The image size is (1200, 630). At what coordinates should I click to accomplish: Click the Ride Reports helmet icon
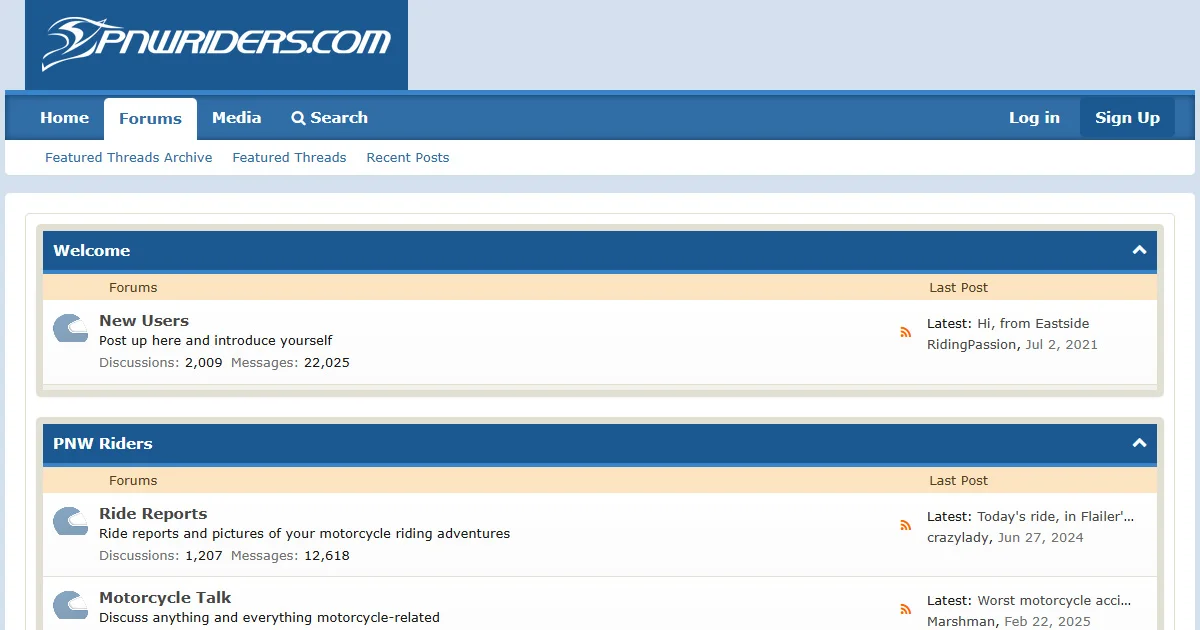click(x=70, y=522)
